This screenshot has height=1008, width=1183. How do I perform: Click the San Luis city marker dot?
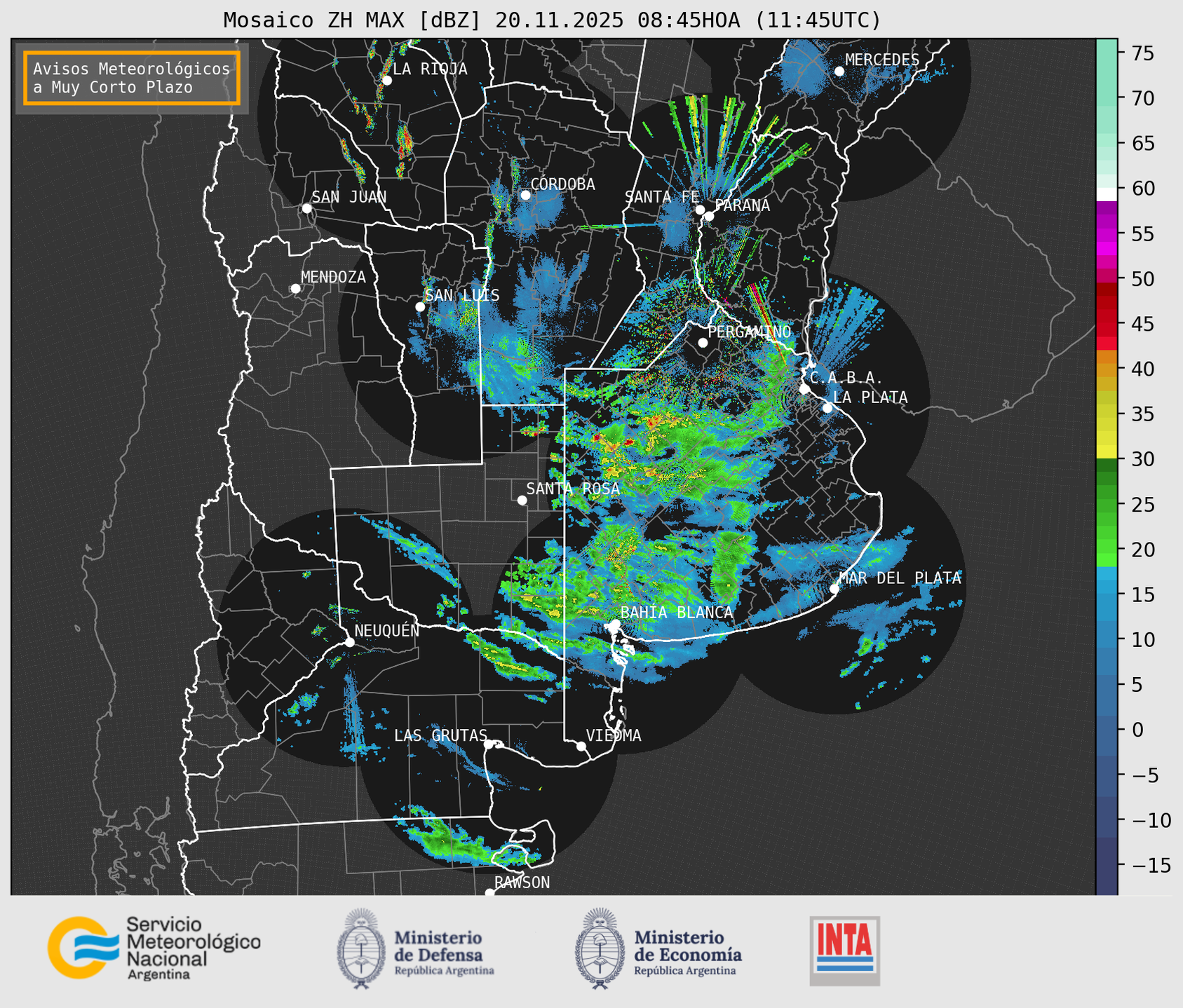click(x=420, y=307)
